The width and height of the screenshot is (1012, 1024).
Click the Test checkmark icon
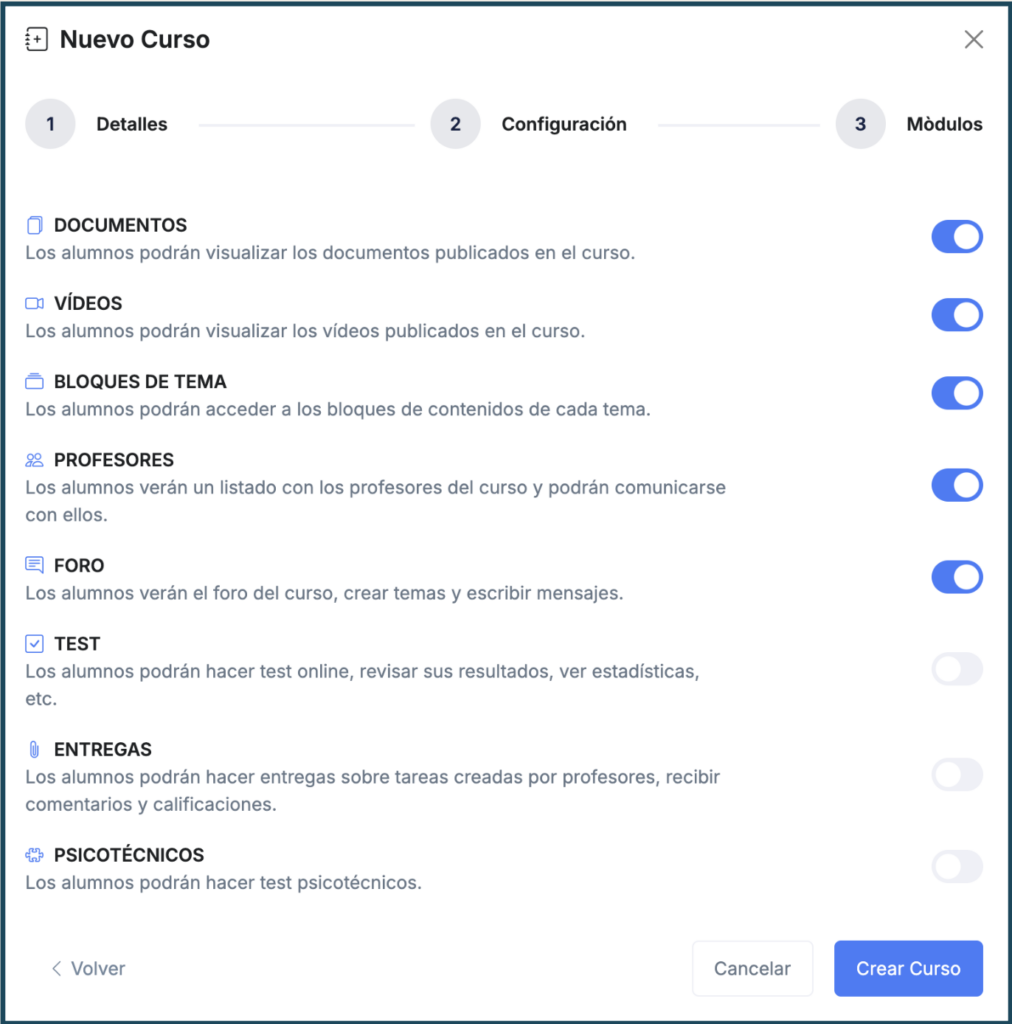tap(35, 644)
